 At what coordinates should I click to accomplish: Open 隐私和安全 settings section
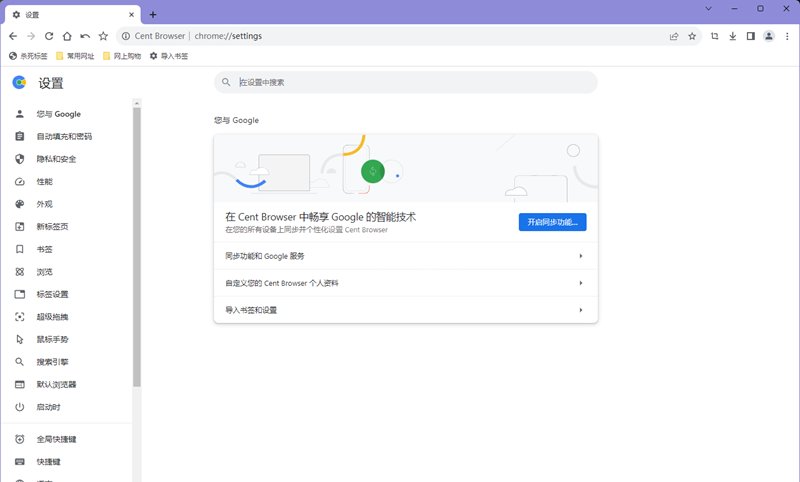pos(66,159)
